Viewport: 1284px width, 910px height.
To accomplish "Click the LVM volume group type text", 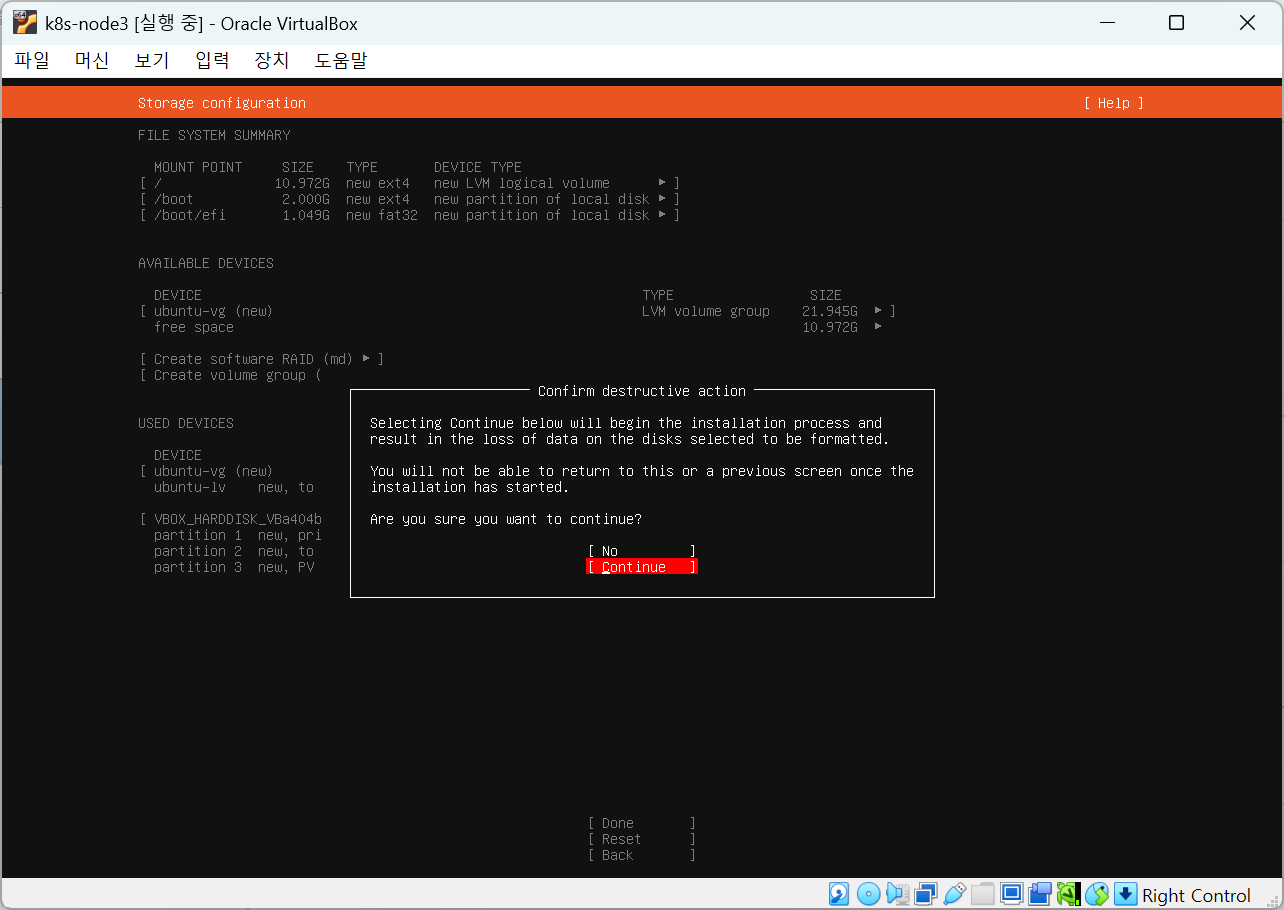I will (x=706, y=311).
